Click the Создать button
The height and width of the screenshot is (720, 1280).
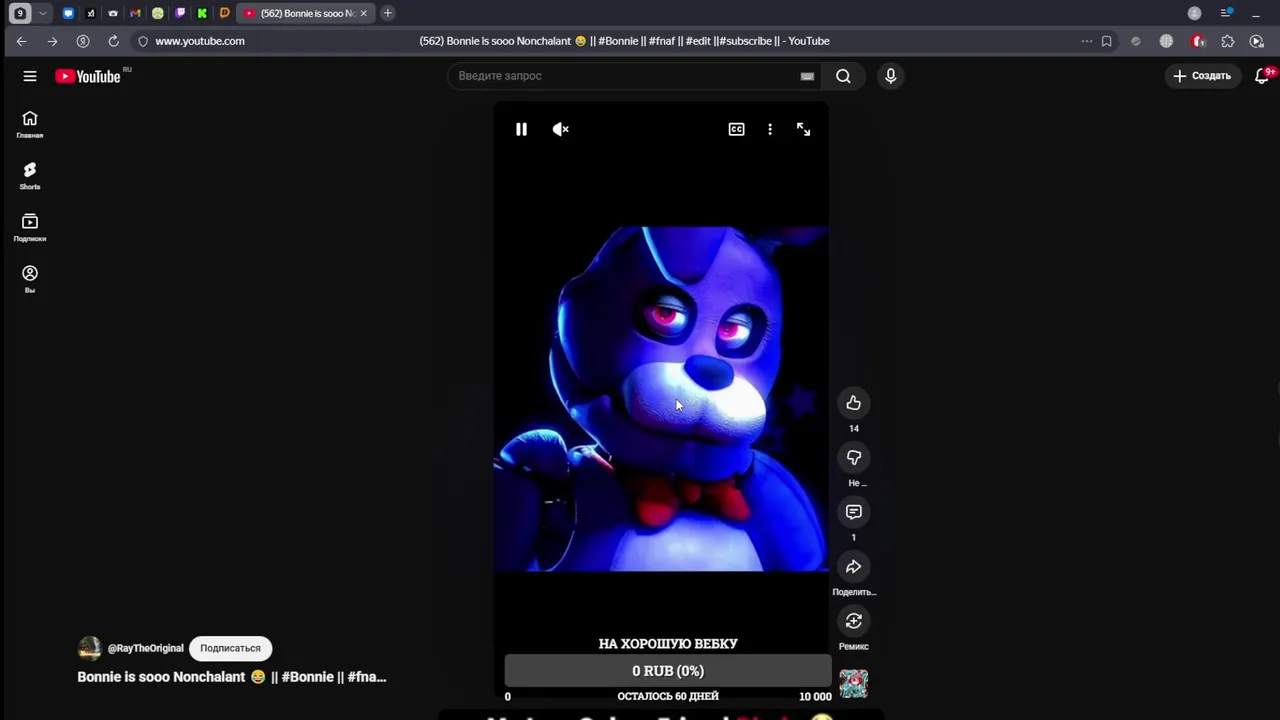1202,76
